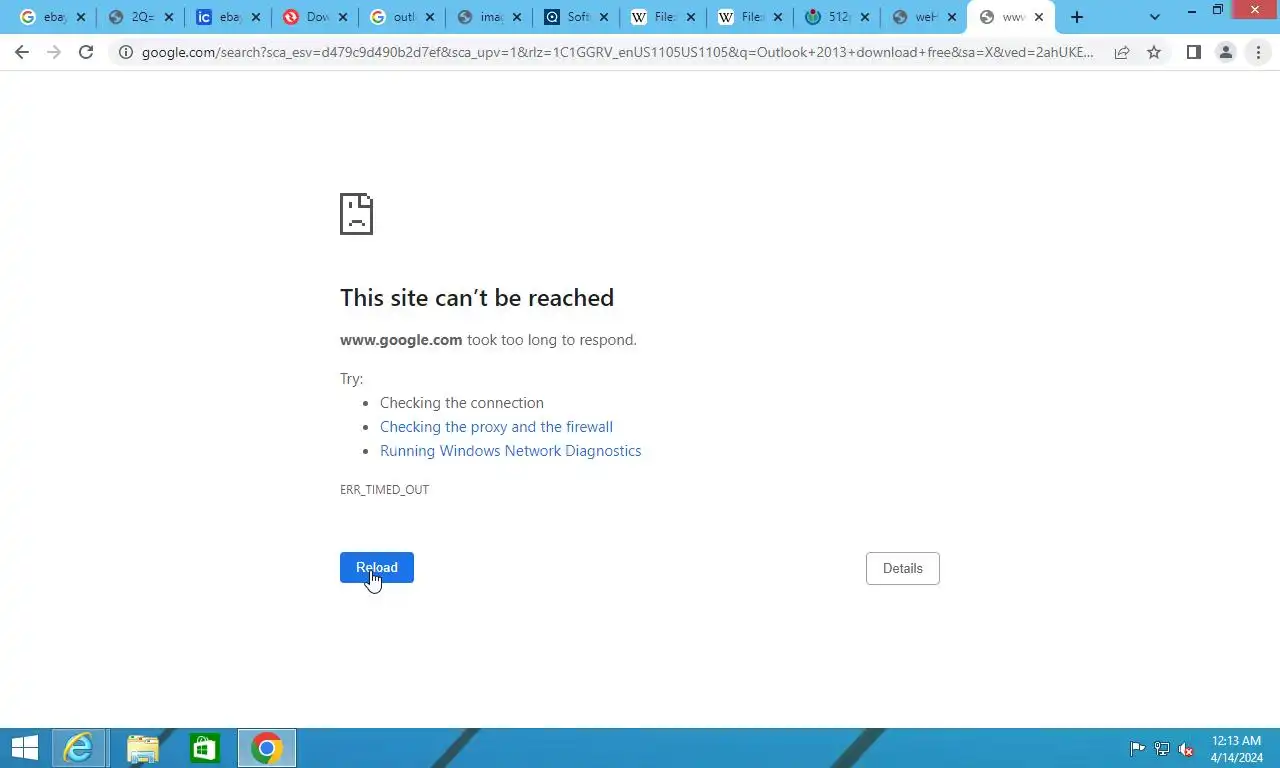Open a new tab with plus button
The height and width of the screenshot is (768, 1280).
(1077, 17)
